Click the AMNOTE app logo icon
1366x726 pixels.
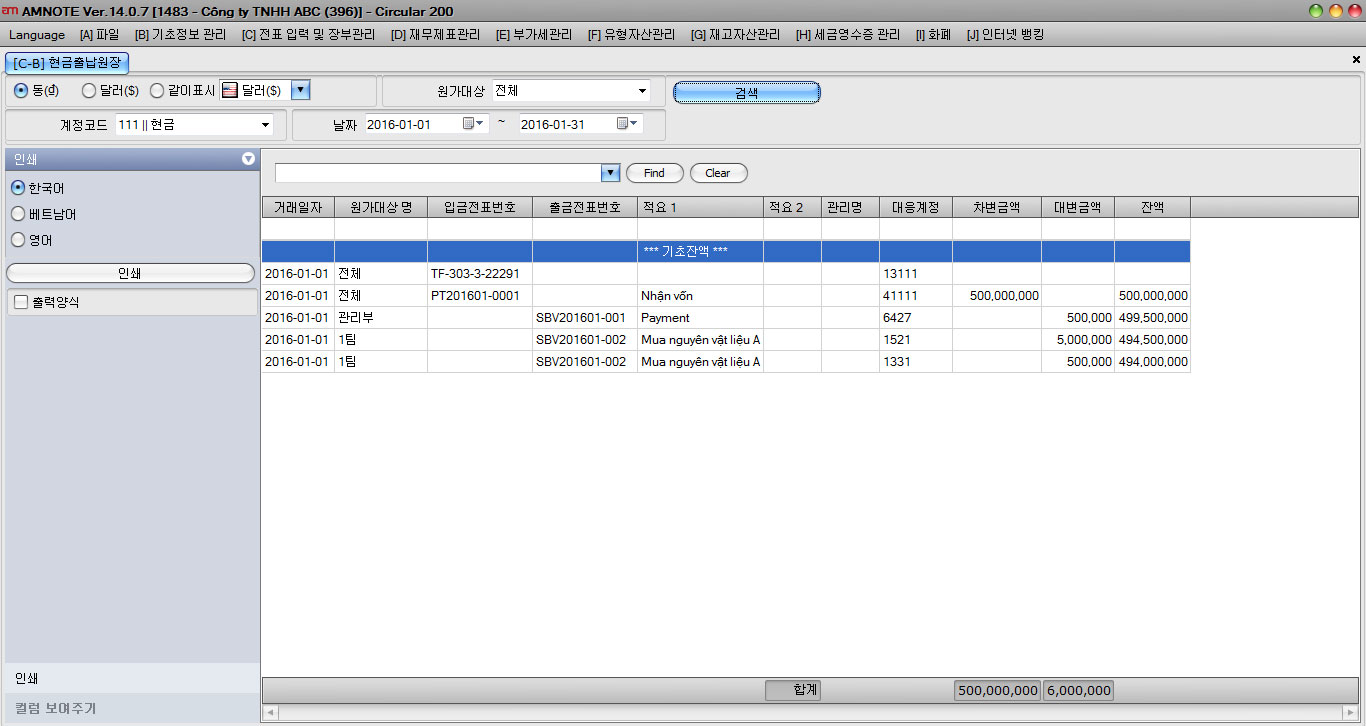(9, 11)
